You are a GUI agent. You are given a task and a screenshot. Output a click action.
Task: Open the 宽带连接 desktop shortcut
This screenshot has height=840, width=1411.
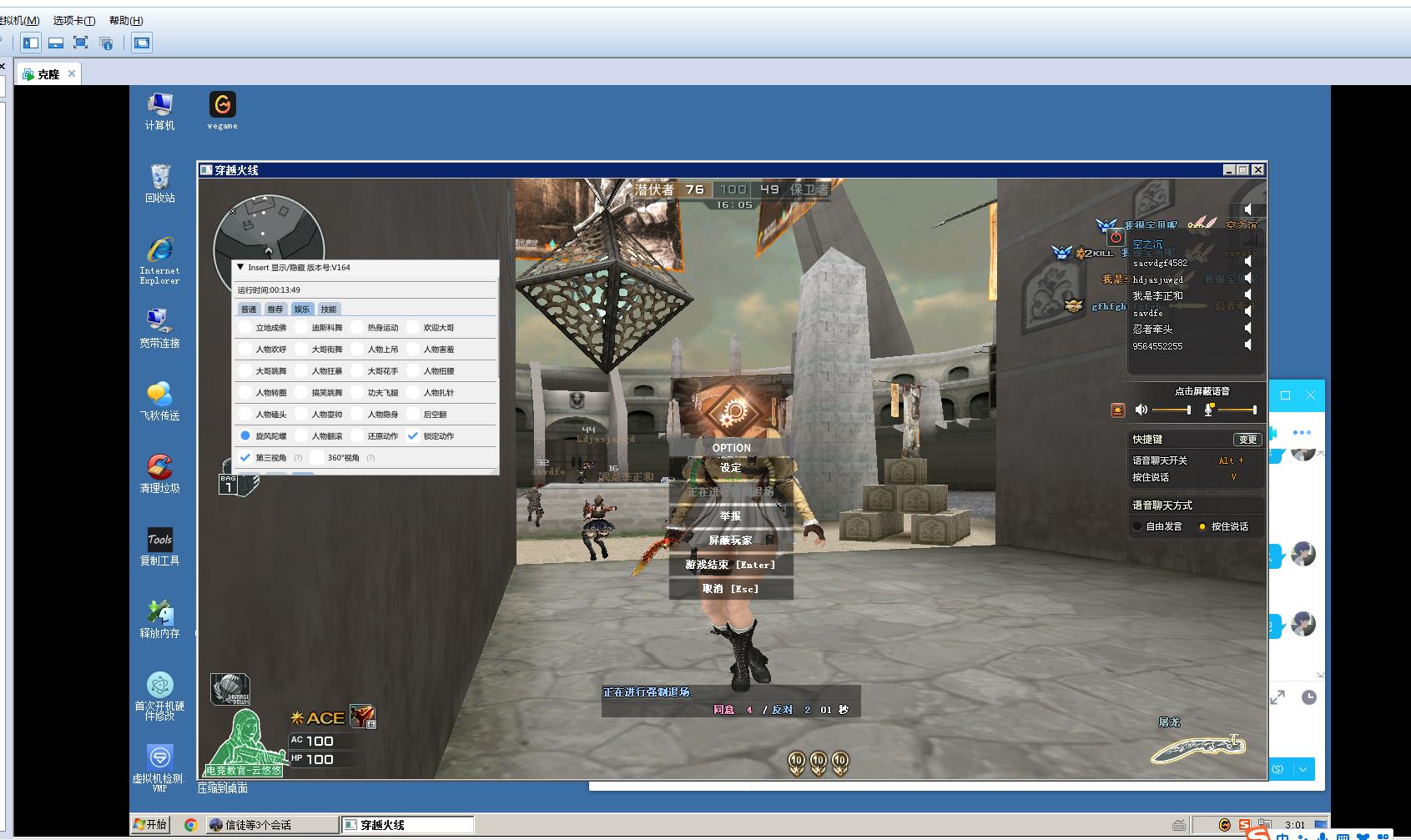click(159, 329)
